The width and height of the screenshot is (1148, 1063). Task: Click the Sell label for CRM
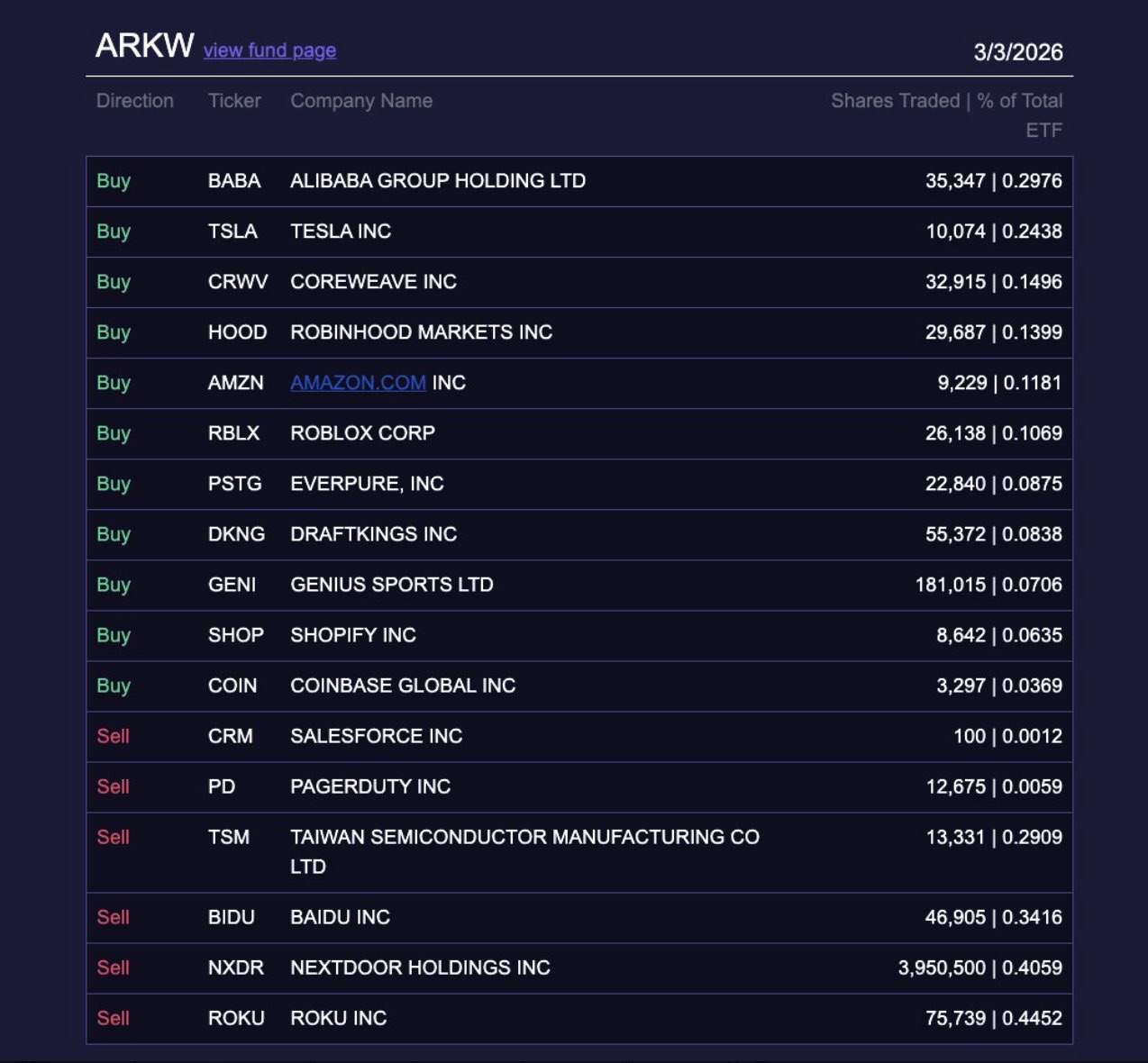pyautogui.click(x=114, y=736)
